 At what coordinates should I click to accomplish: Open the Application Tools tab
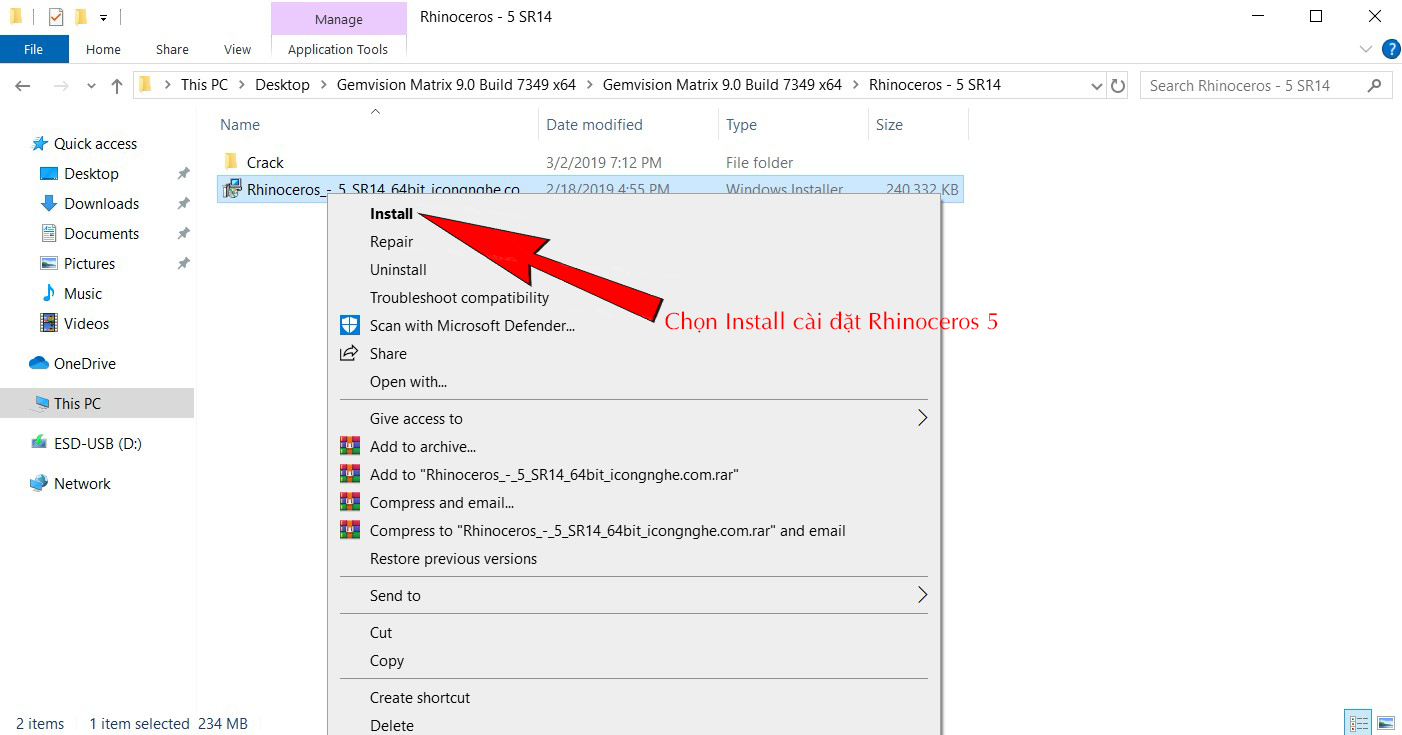click(x=338, y=49)
